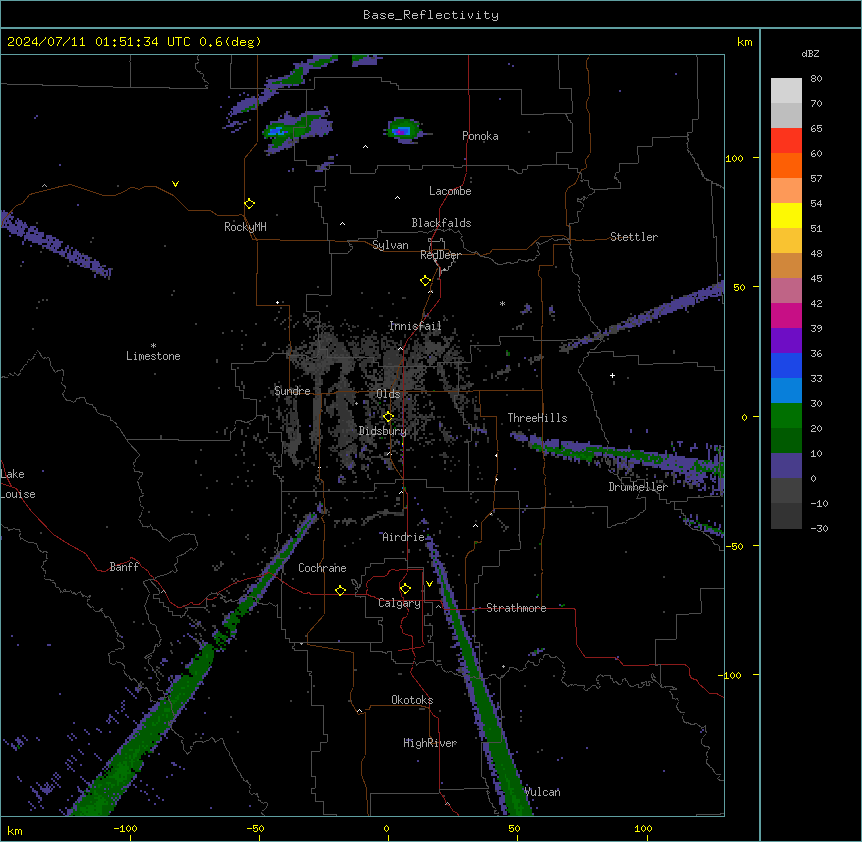Click the asterisk marker above Limestone label
This screenshot has width=862, height=842.
[x=153, y=346]
